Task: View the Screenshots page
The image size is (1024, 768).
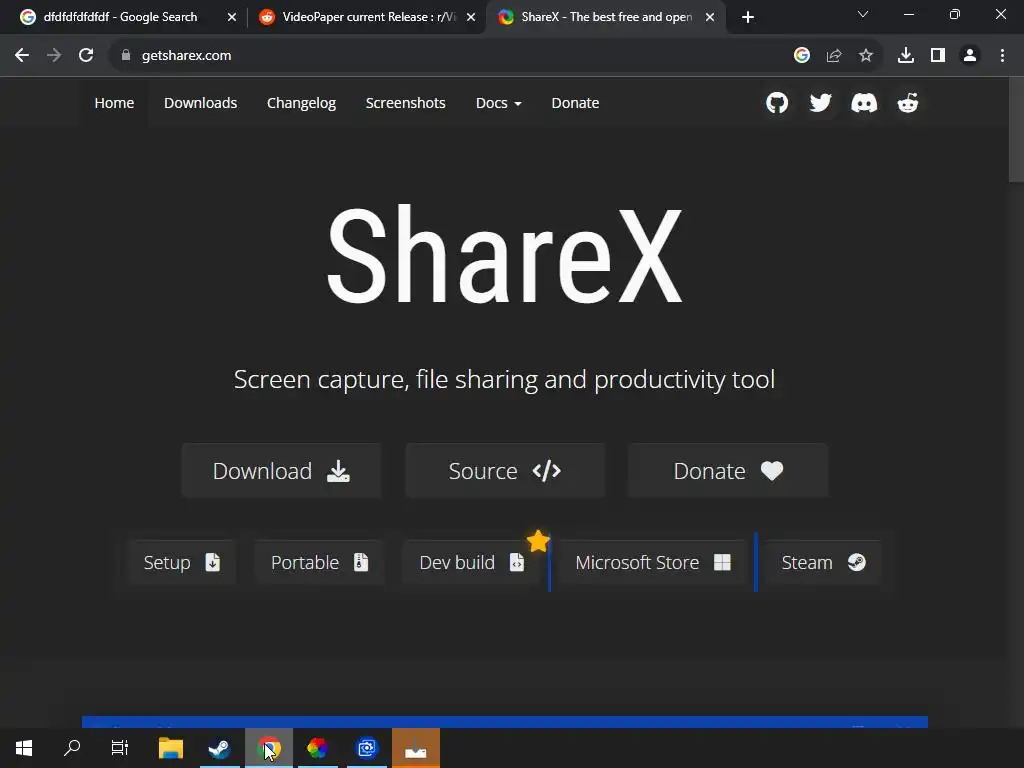Action: (406, 103)
